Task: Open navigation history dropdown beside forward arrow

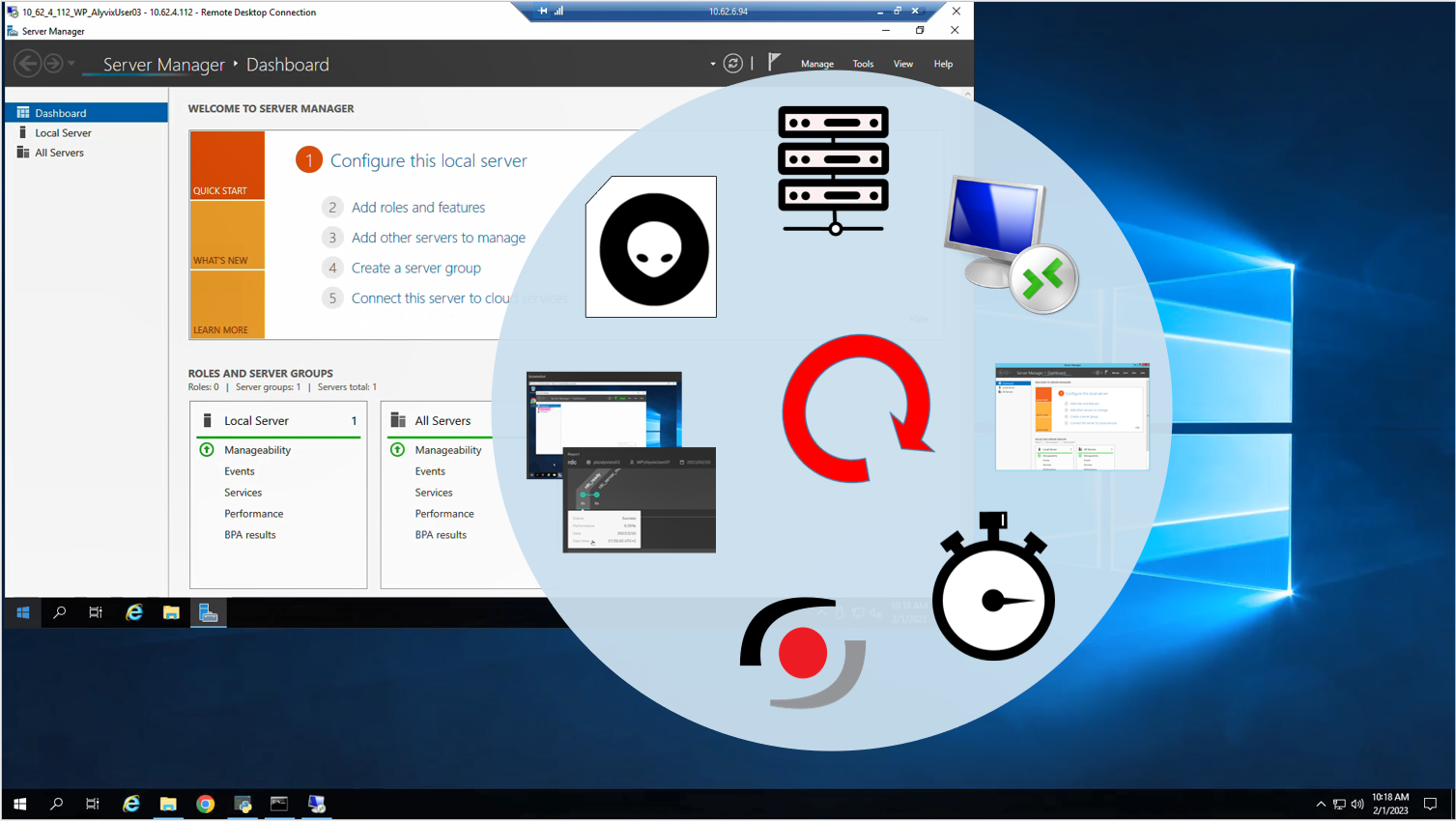Action: pyautogui.click(x=71, y=64)
